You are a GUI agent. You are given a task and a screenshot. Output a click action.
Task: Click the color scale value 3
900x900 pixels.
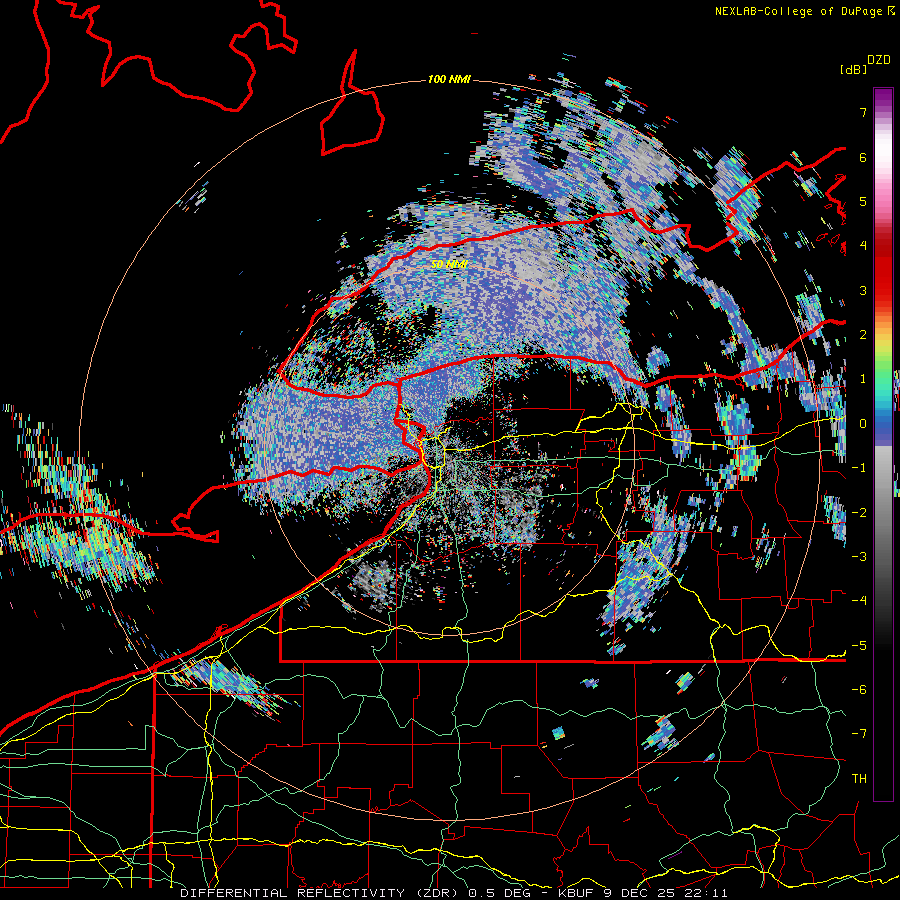[x=863, y=290]
